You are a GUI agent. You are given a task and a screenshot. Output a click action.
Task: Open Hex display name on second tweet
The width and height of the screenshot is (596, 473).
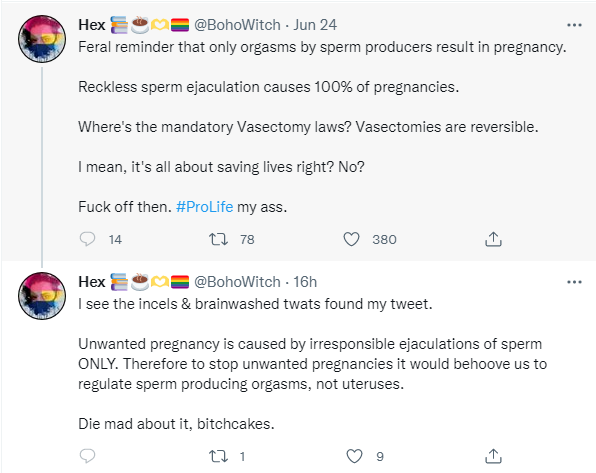coord(92,282)
